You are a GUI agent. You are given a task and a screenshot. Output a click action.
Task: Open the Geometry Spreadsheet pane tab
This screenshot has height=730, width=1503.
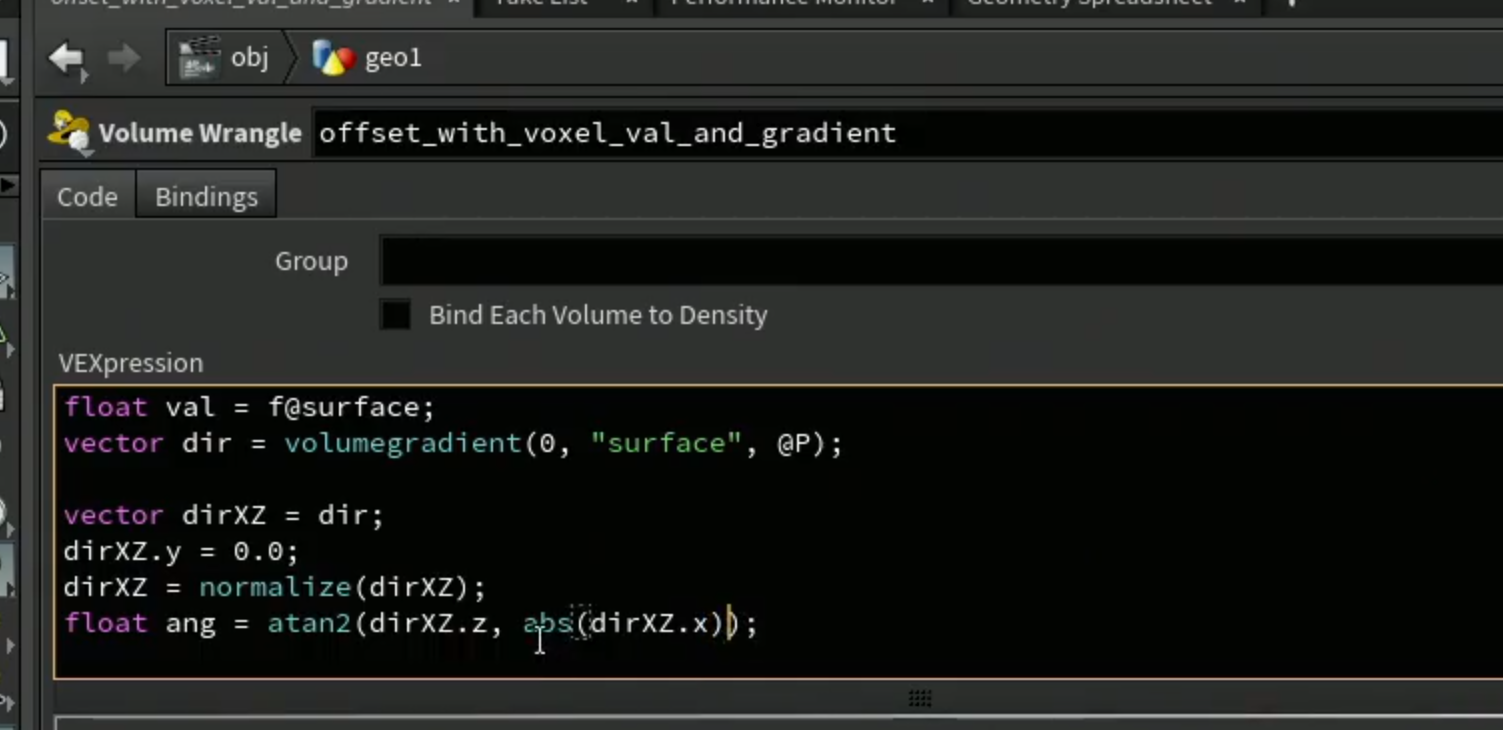[1089, 3]
